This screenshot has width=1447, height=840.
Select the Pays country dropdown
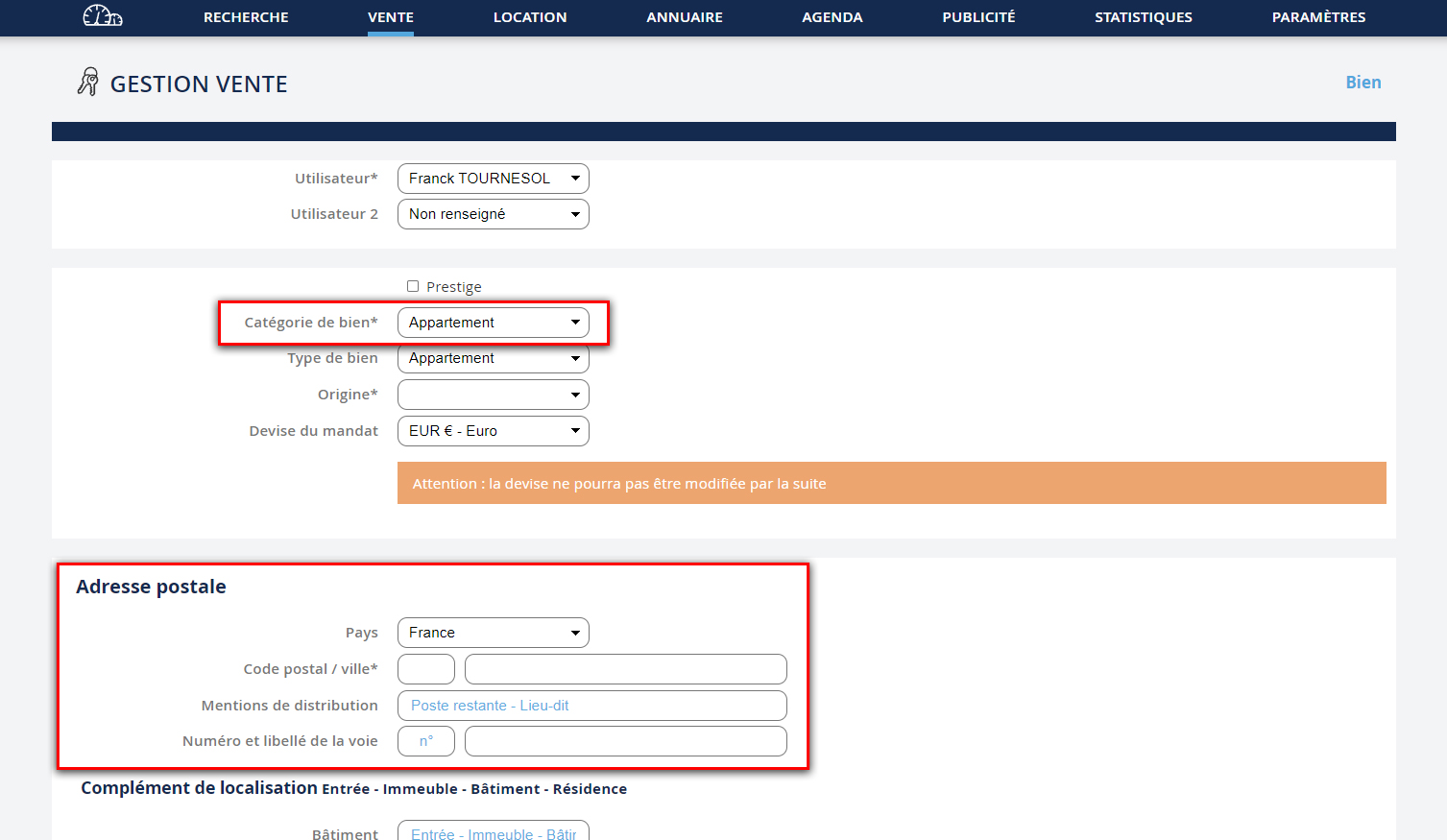pos(493,633)
